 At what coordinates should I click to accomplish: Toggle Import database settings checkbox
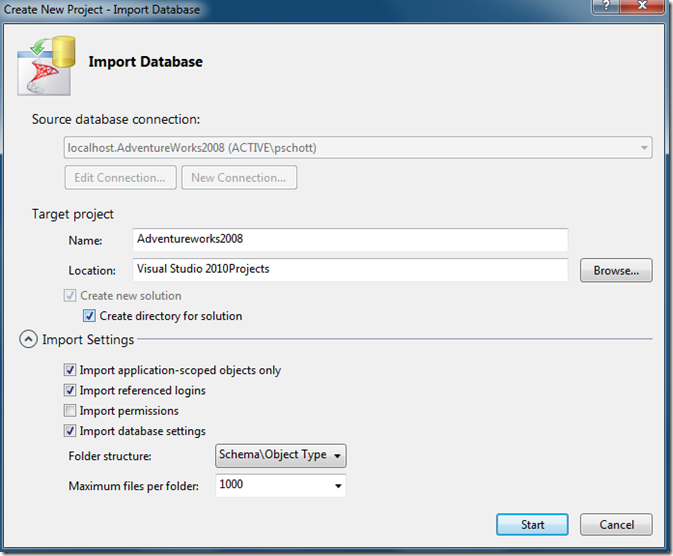pos(70,431)
